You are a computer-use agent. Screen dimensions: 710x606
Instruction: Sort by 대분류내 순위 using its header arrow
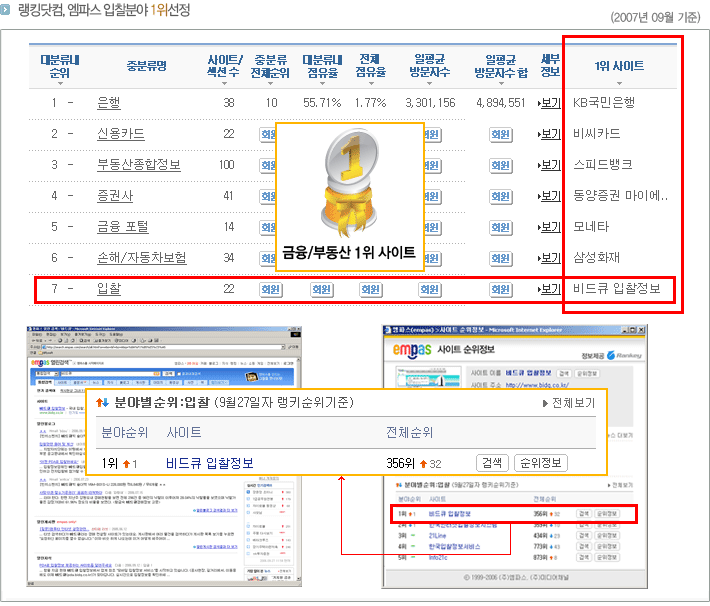(60, 83)
